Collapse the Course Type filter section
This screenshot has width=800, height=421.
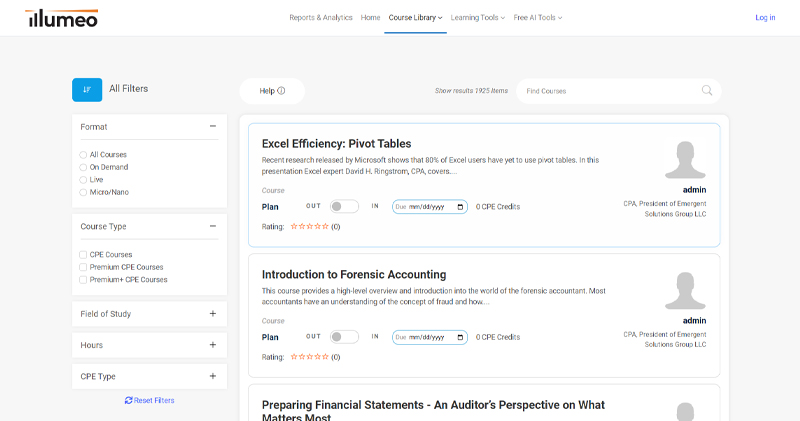(x=213, y=226)
